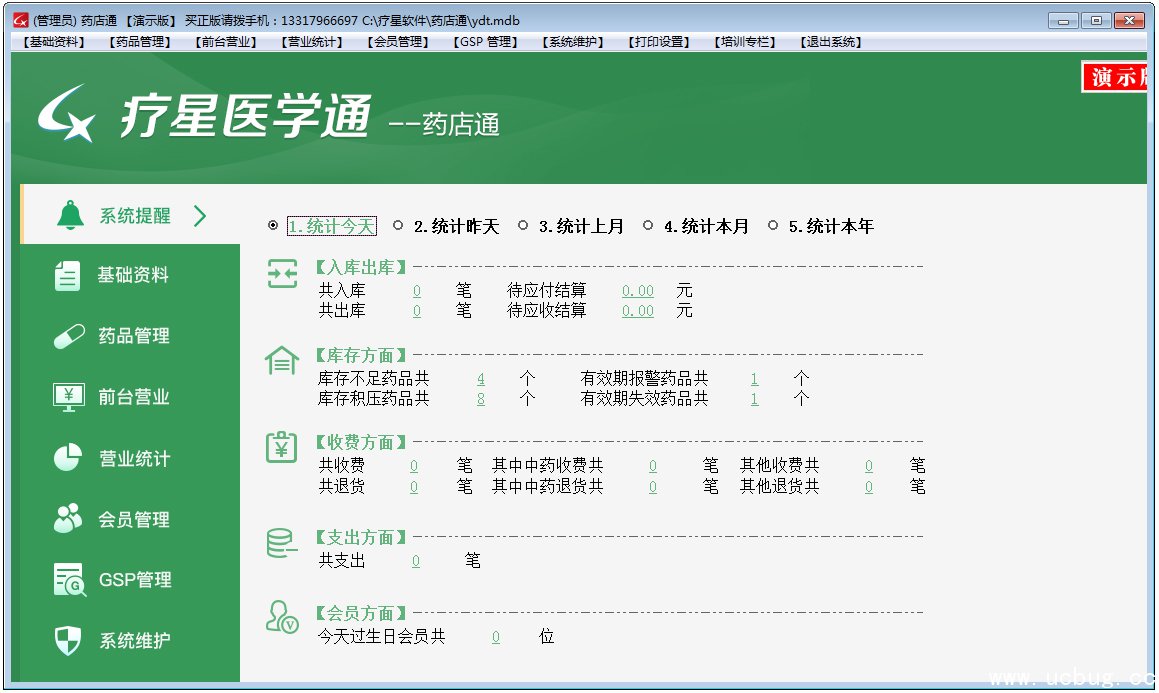
Task: Select the pill icon for 药品管理
Action: 69,337
